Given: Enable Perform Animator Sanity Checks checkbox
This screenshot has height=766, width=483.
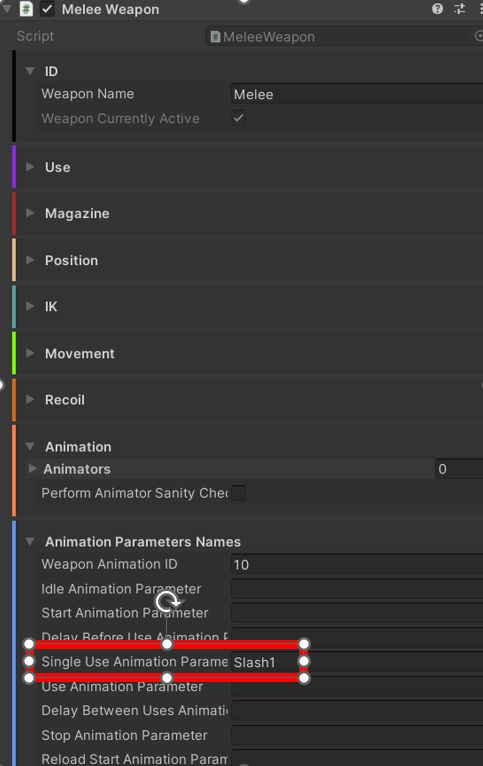Looking at the screenshot, I should [238, 493].
